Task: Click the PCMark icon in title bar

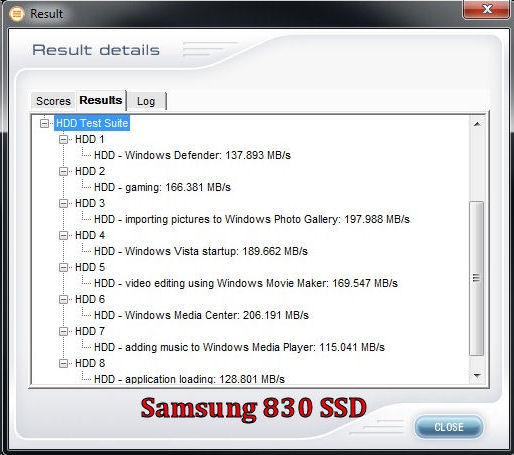Action: tap(17, 14)
